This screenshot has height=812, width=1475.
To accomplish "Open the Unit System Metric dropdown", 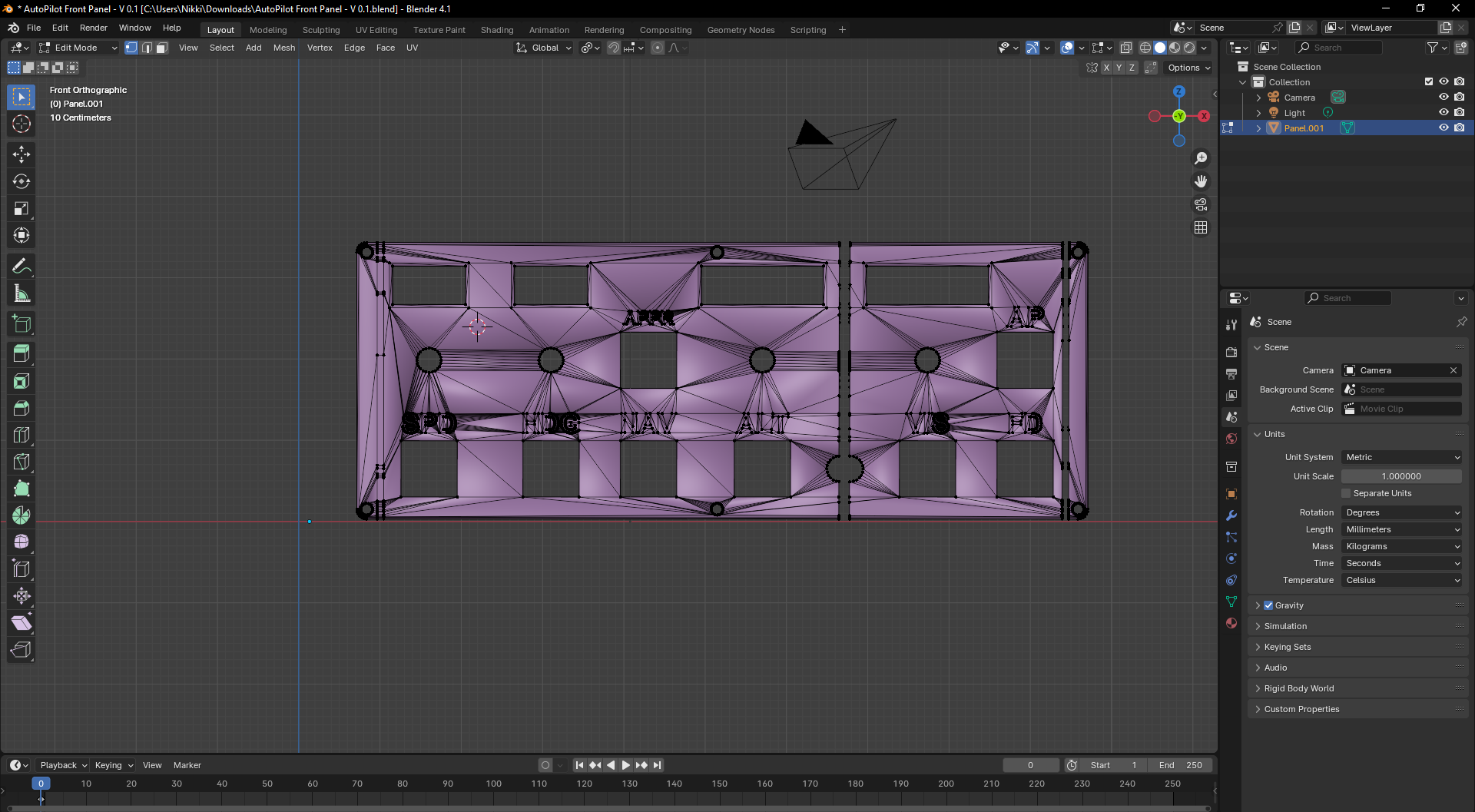I will (x=1401, y=457).
